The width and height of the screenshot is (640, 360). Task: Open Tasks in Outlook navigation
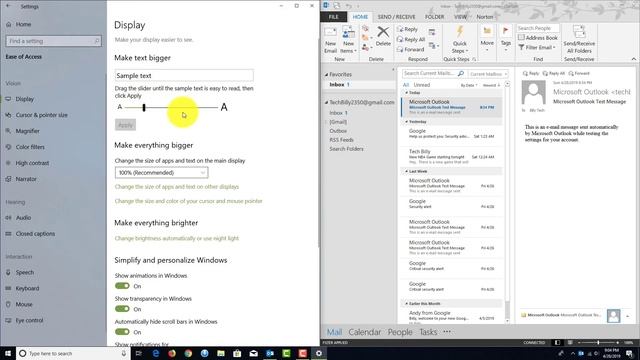point(428,332)
